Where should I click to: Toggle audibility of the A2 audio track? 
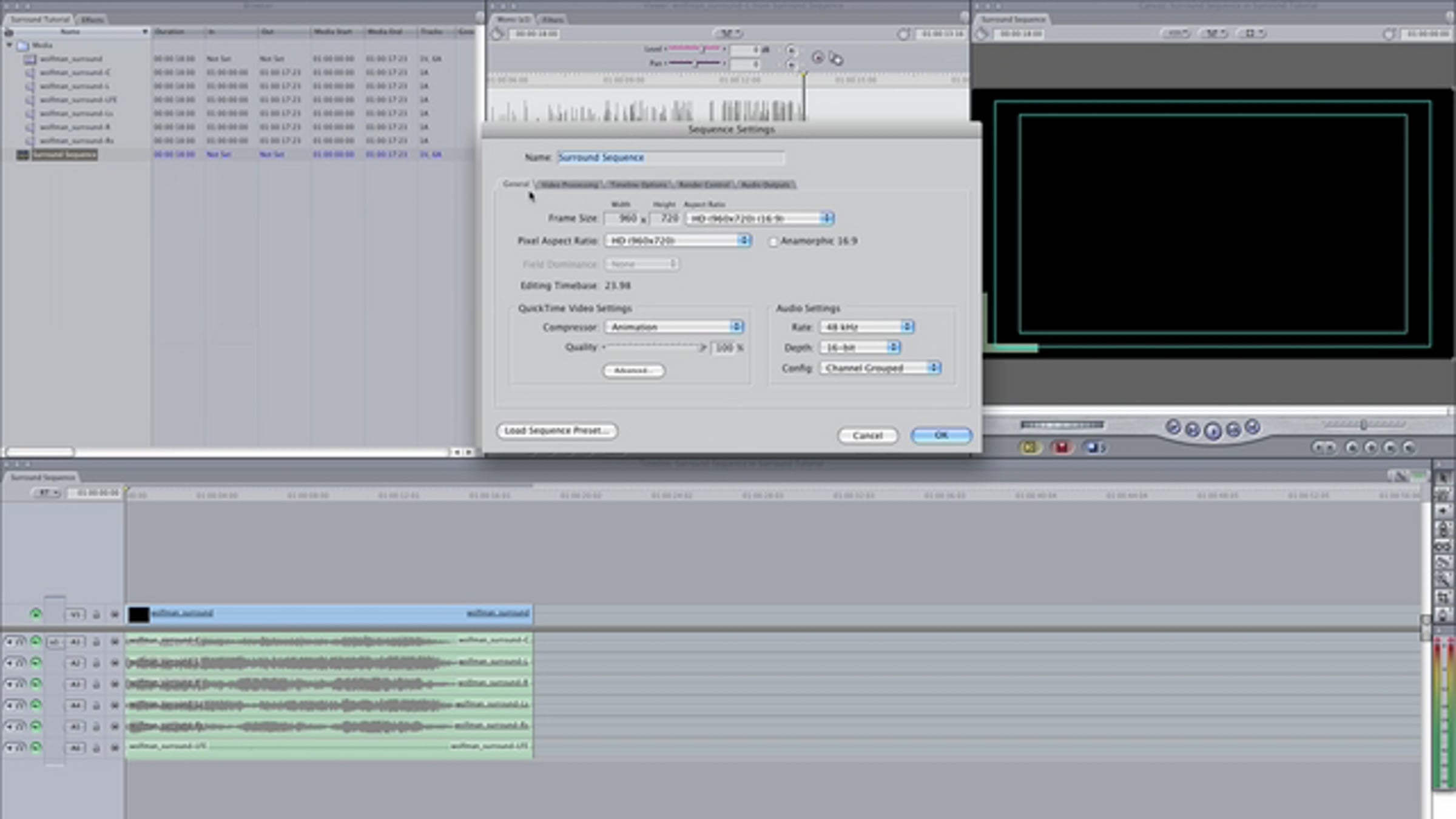tap(36, 662)
